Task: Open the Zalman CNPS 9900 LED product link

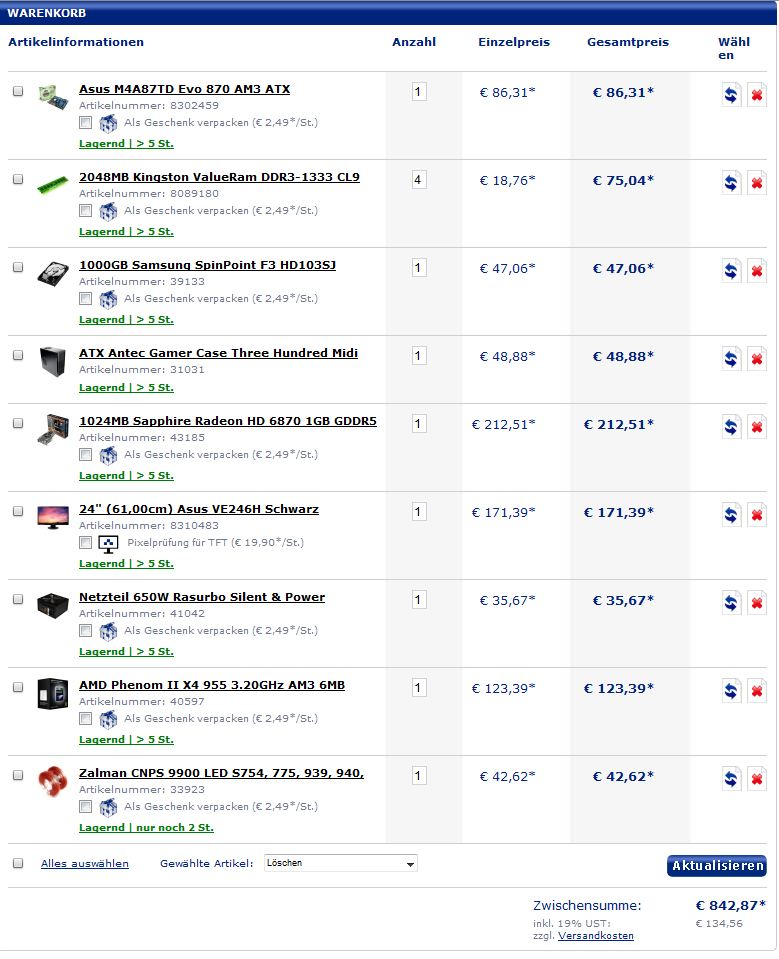Action: click(221, 773)
